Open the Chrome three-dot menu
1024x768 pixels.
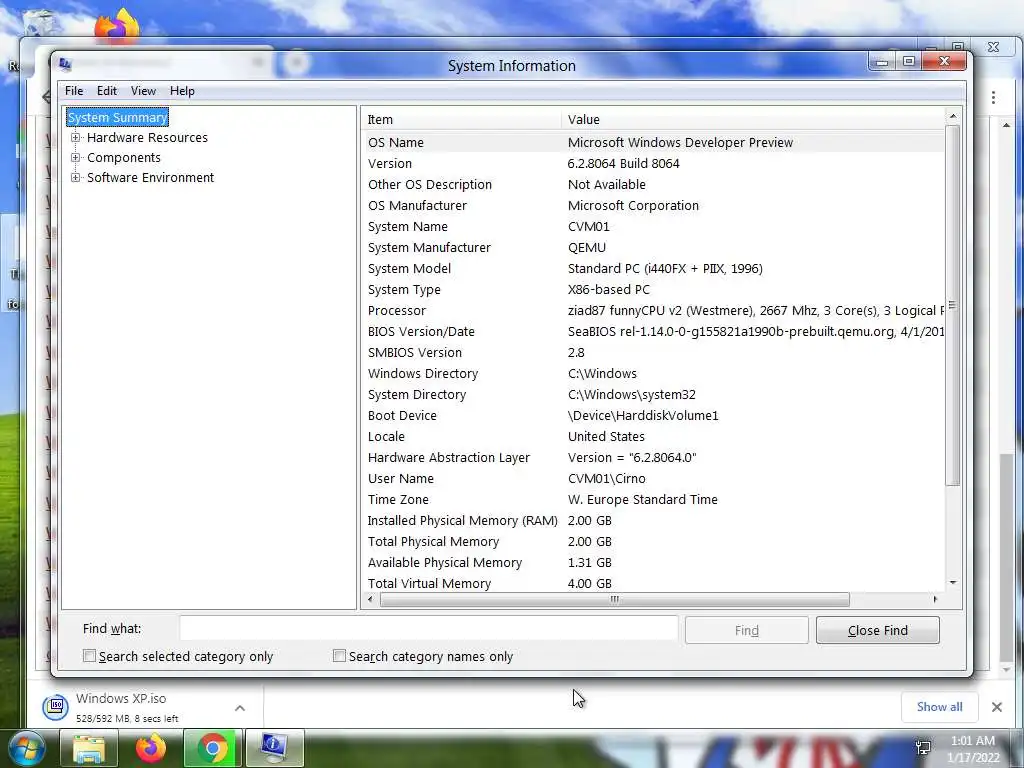click(993, 97)
